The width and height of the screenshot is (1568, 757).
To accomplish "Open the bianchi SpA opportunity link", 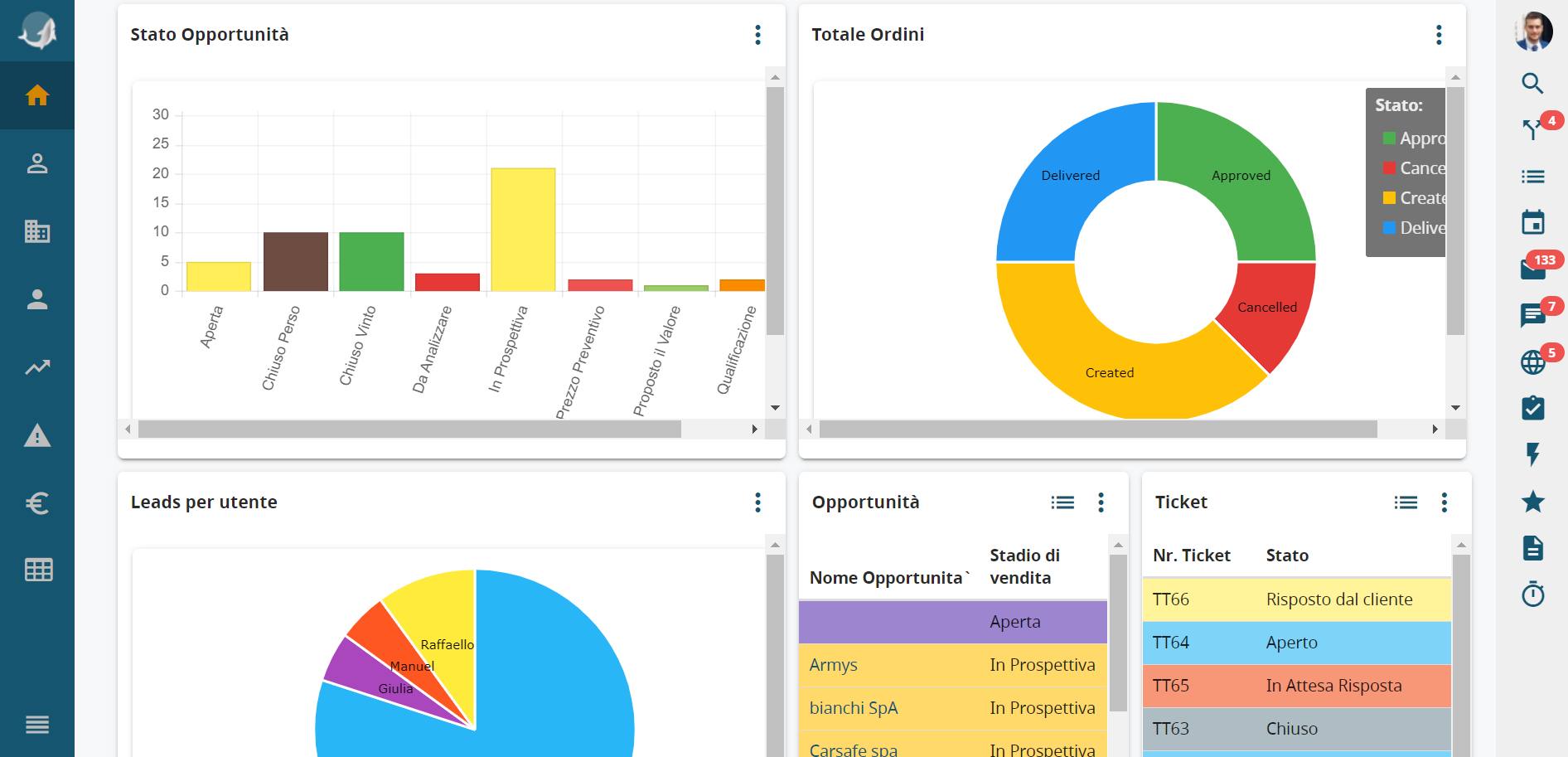I will (x=854, y=708).
